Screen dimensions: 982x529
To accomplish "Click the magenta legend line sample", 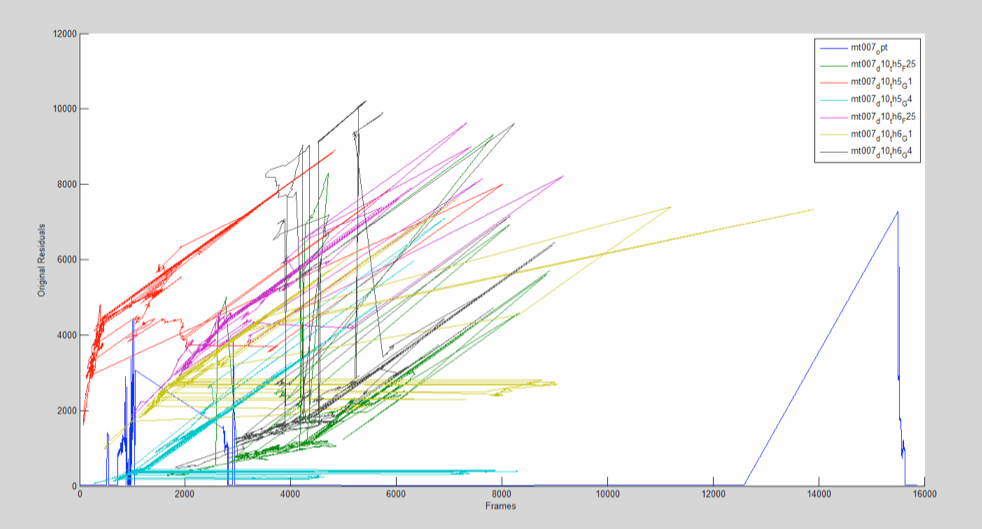I will (832, 117).
